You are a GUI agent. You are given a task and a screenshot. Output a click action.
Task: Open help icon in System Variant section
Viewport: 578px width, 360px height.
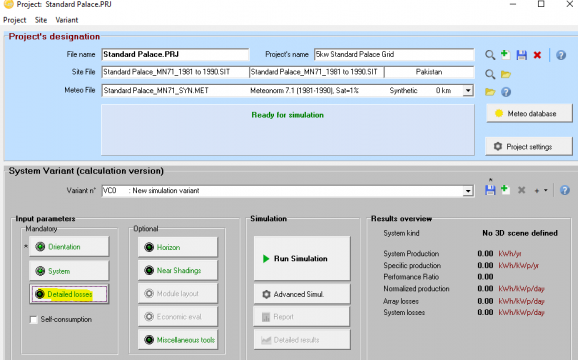pos(565,190)
